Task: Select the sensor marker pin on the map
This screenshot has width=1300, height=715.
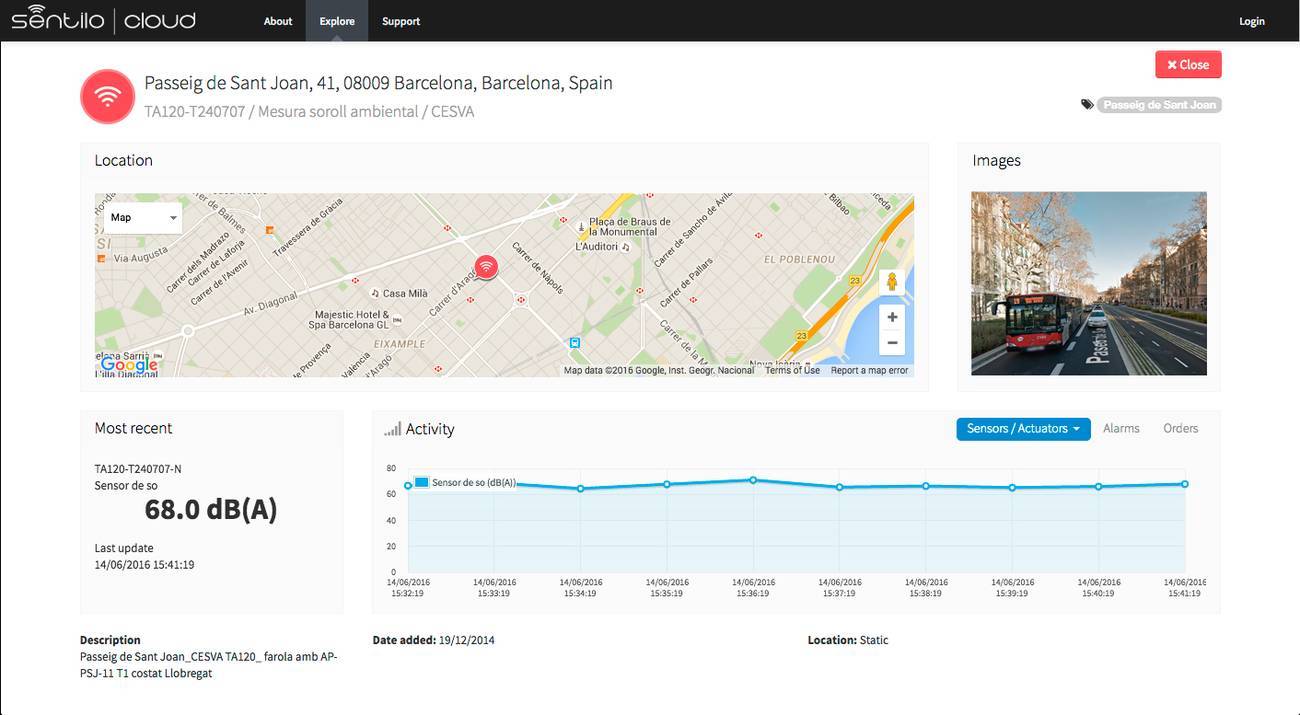Action: (485, 267)
